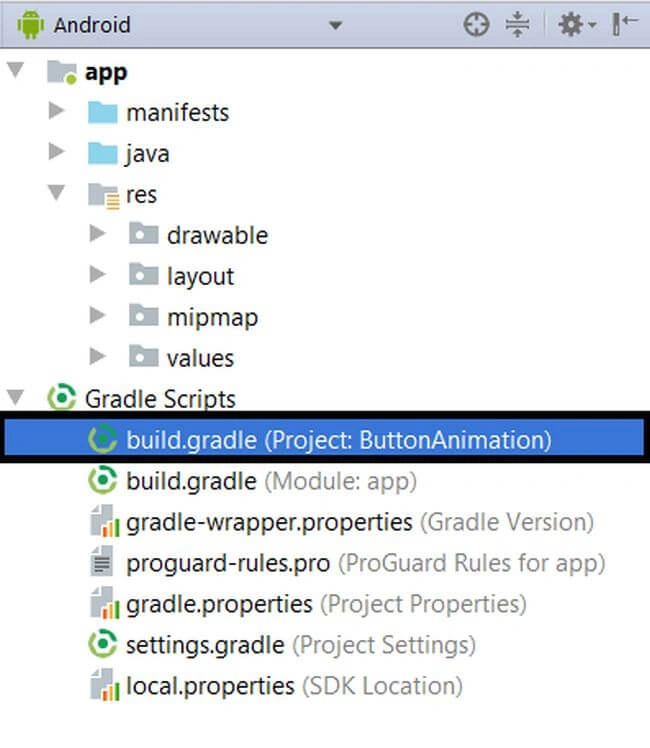
Task: Collapse all nodes with the collapse icon
Action: tap(517, 24)
